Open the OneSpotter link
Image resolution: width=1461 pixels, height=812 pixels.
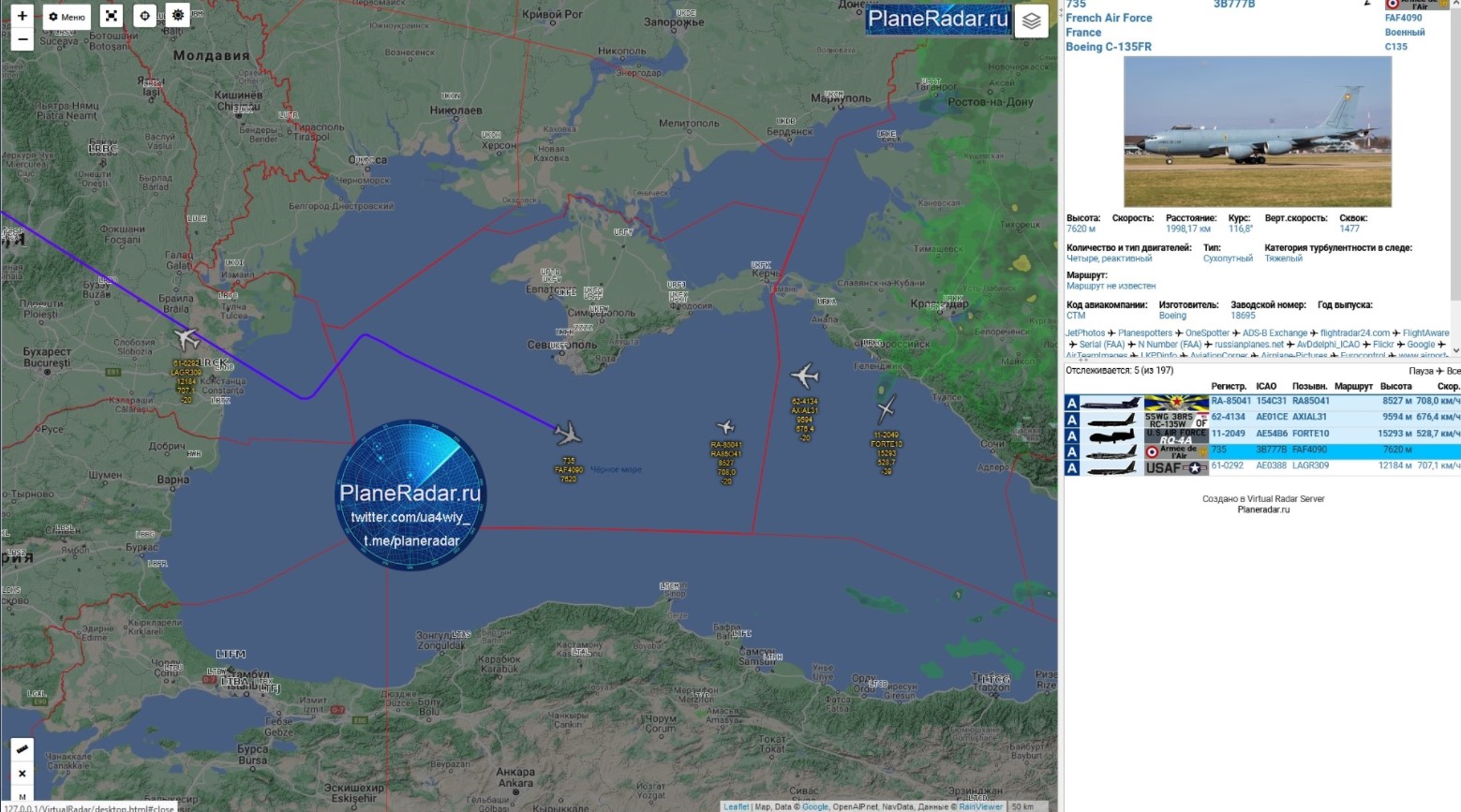coord(1207,332)
